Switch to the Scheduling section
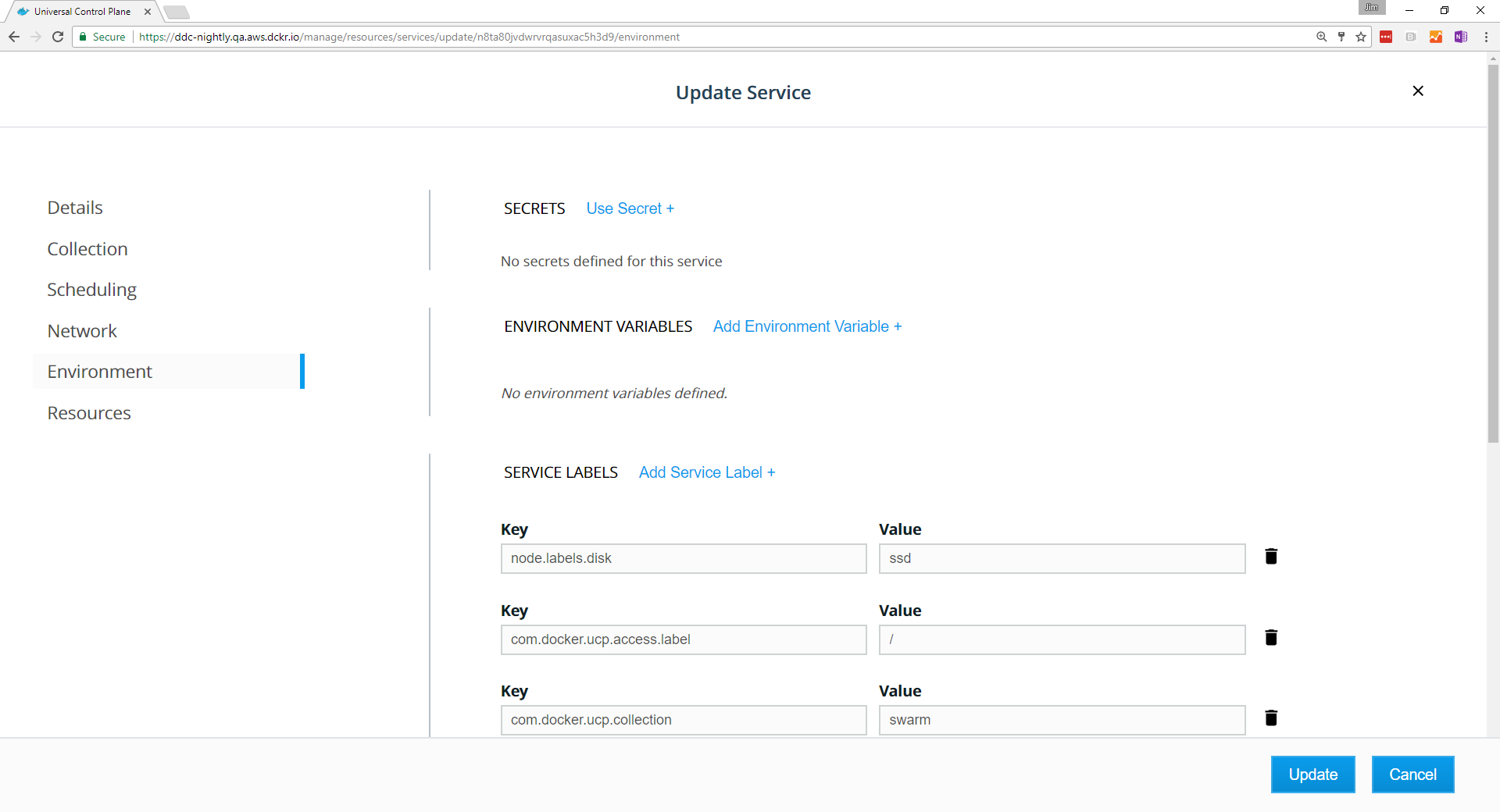 coord(91,290)
